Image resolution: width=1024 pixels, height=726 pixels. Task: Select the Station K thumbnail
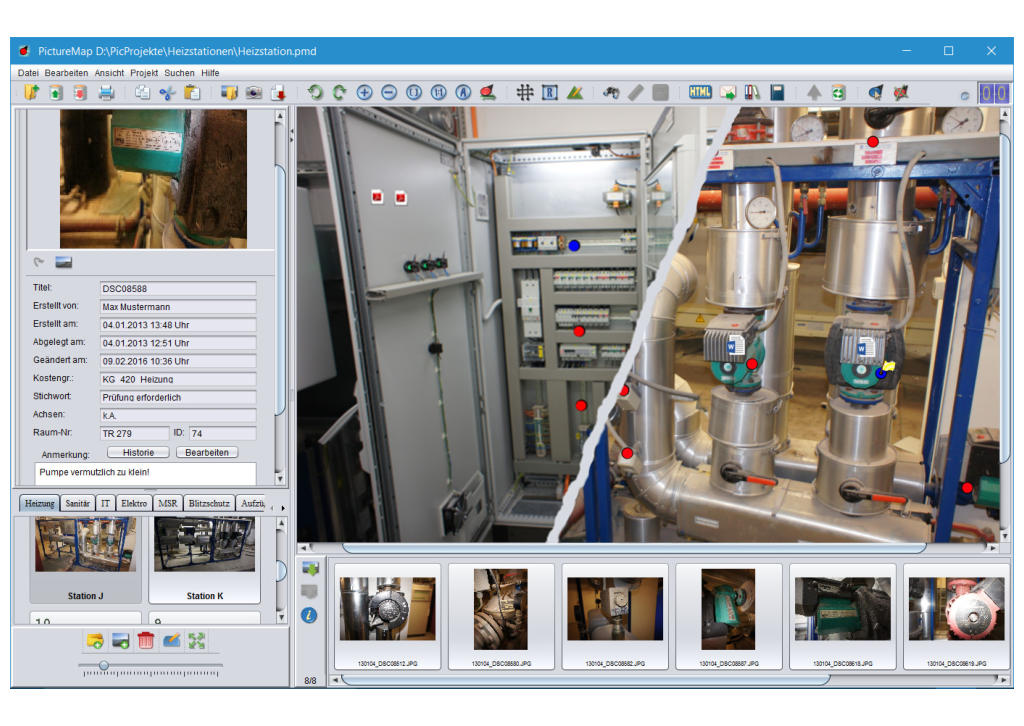pos(204,559)
